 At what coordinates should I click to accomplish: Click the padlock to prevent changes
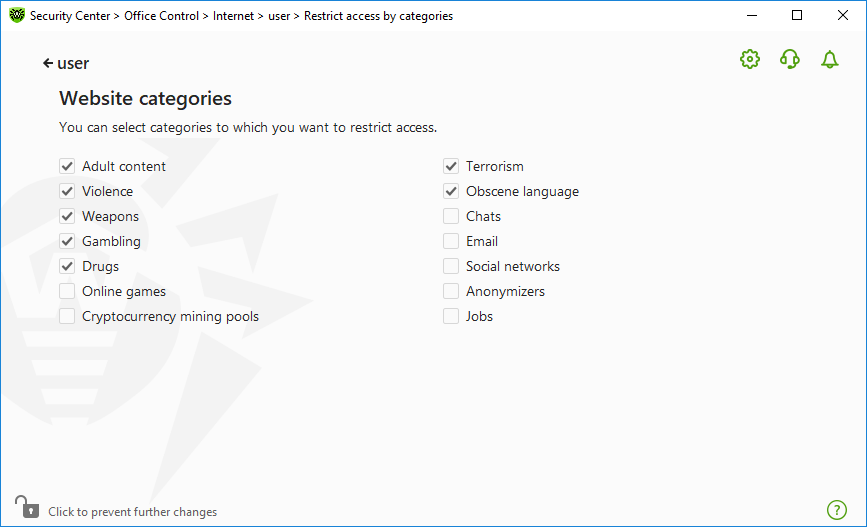pyautogui.click(x=27, y=507)
